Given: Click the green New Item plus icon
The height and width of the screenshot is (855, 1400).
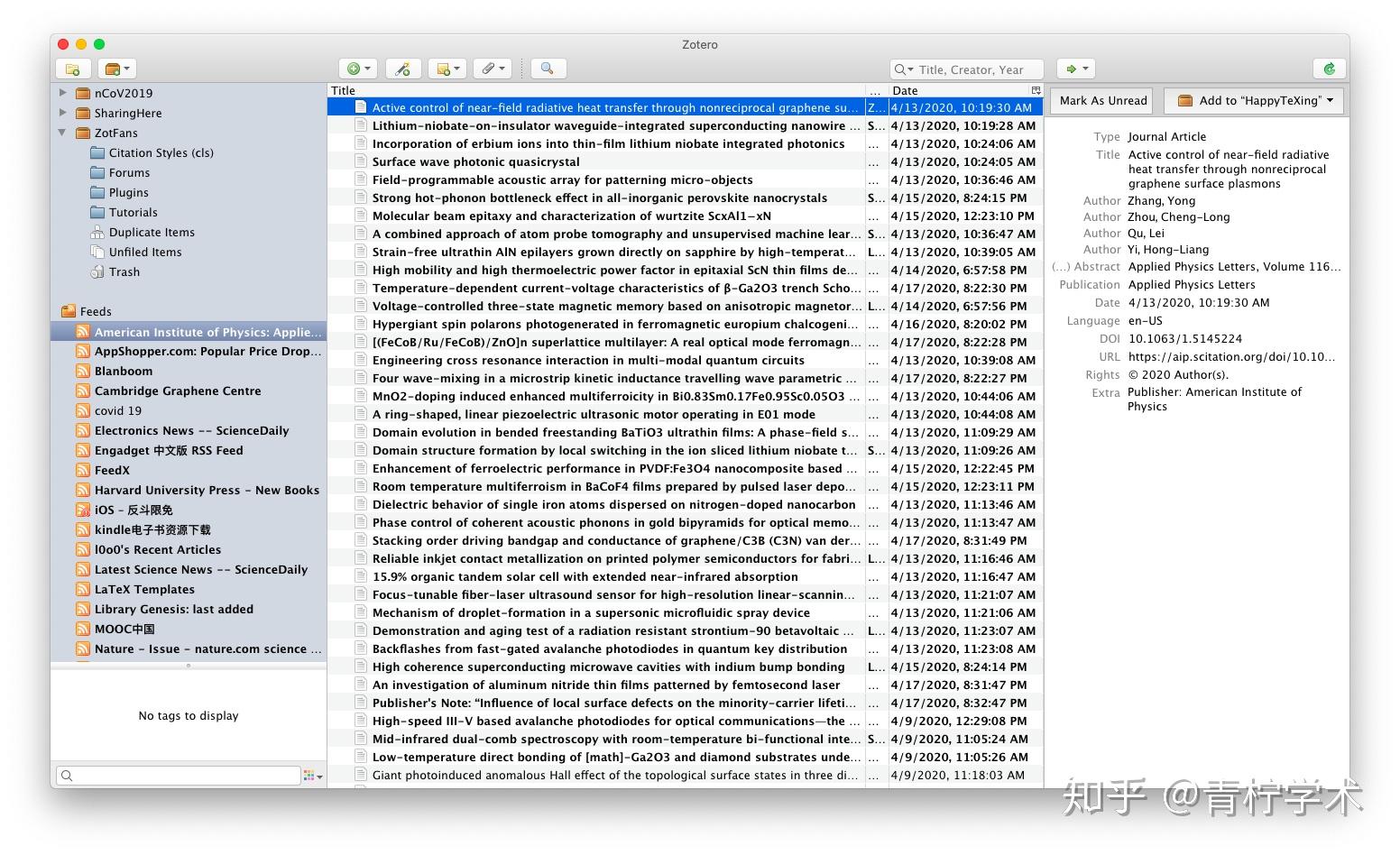Looking at the screenshot, I should coord(353,68).
